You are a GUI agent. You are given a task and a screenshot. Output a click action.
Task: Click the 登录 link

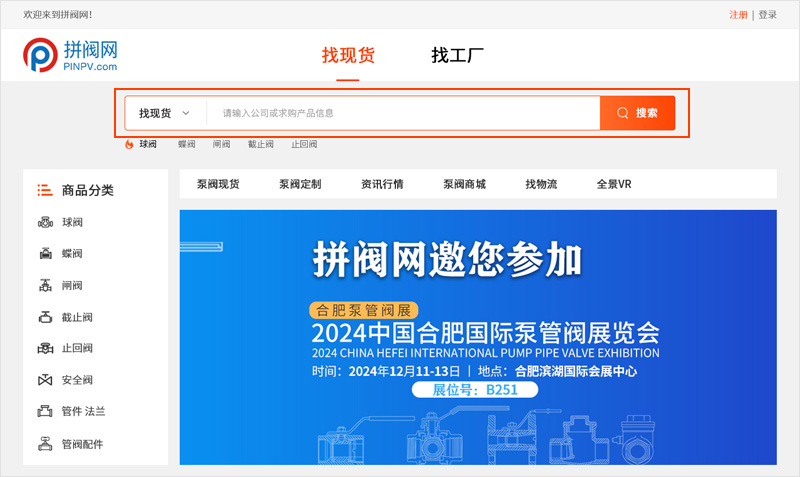767,15
